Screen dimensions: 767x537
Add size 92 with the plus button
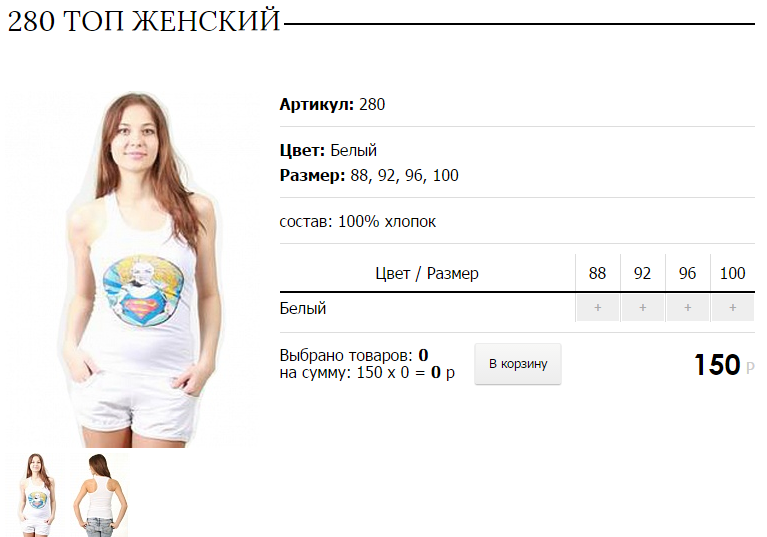click(x=642, y=308)
